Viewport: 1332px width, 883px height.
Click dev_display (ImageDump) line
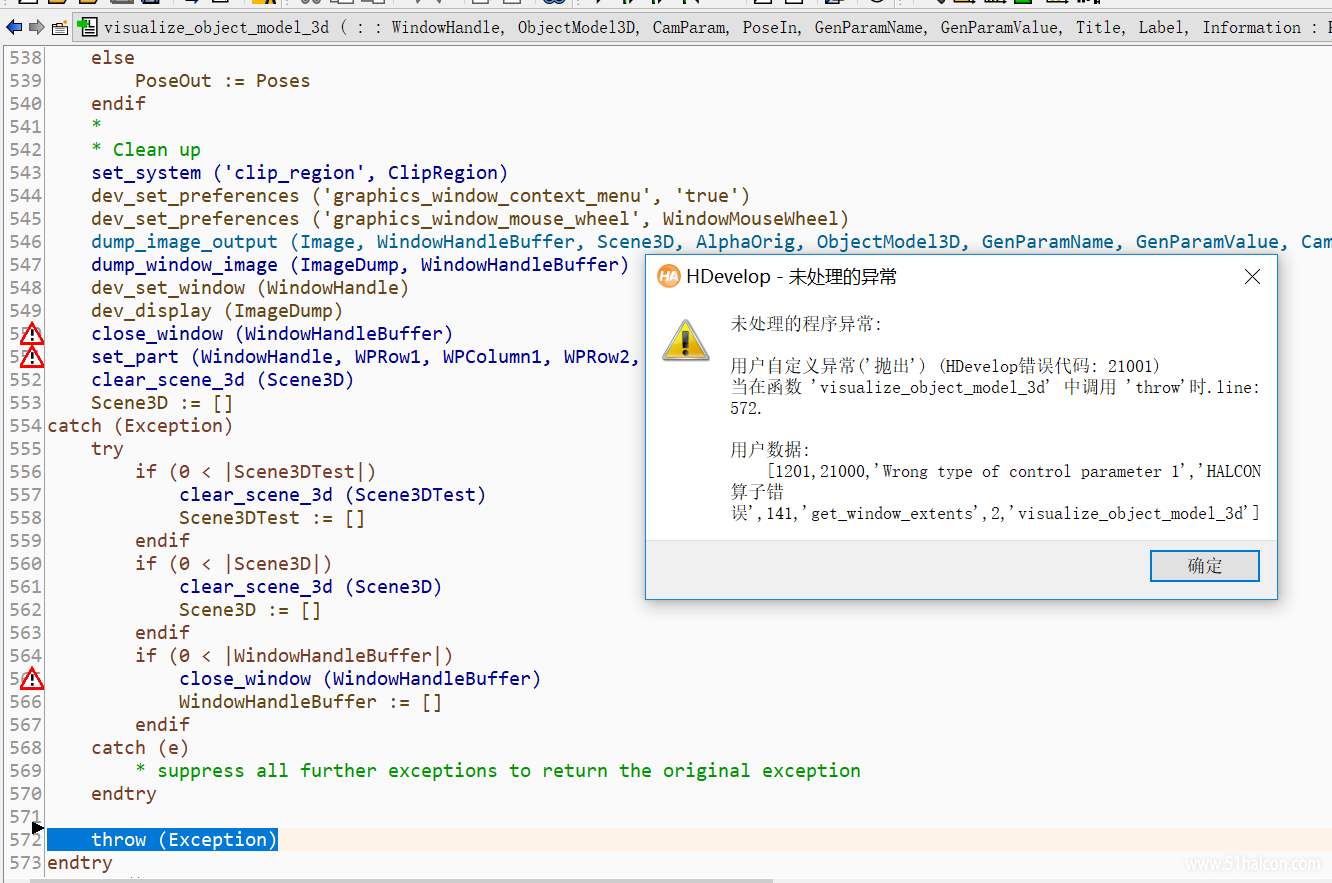pyautogui.click(x=217, y=311)
